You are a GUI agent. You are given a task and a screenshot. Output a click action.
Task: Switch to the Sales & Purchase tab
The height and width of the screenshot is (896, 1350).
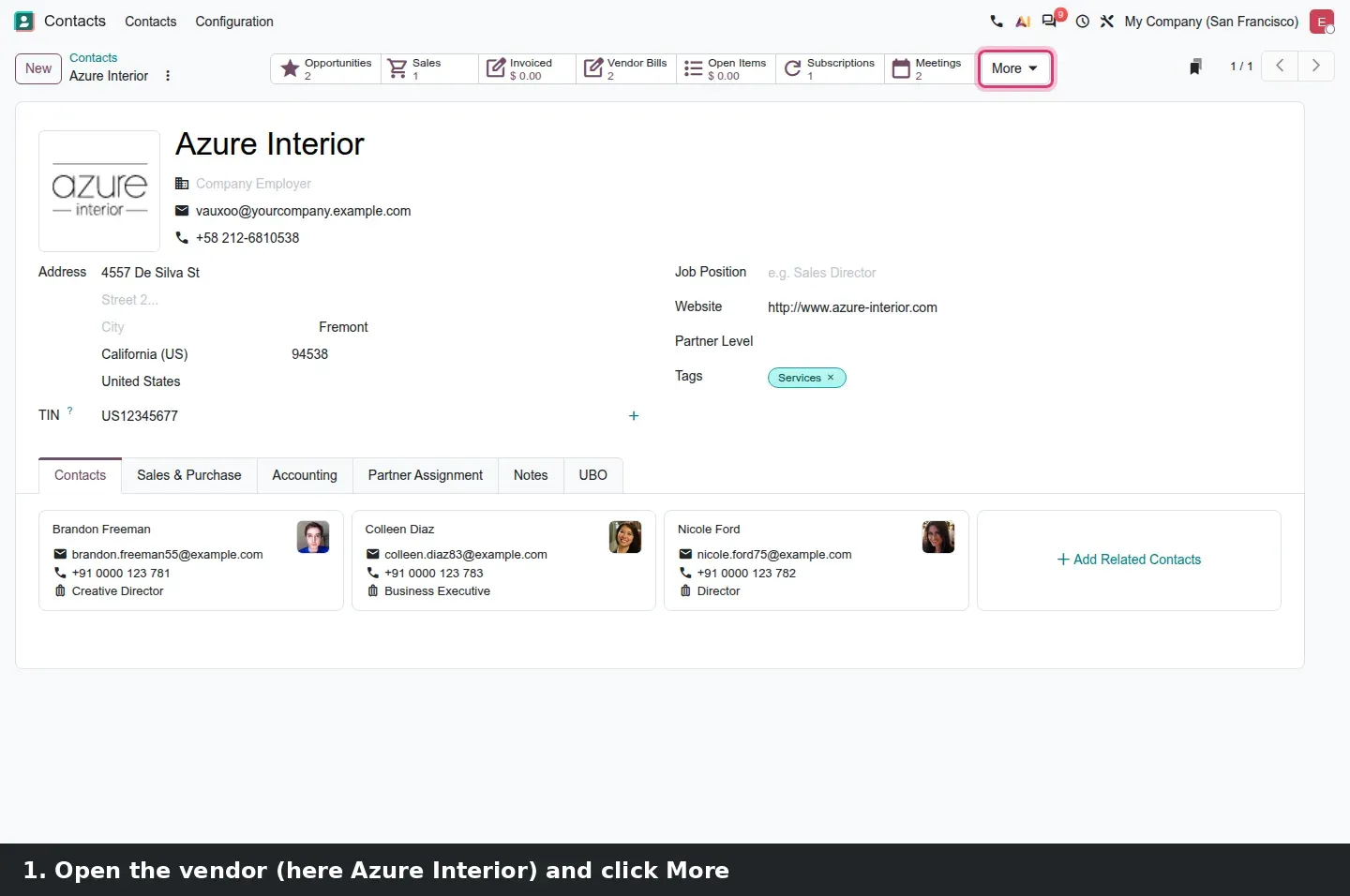(189, 475)
